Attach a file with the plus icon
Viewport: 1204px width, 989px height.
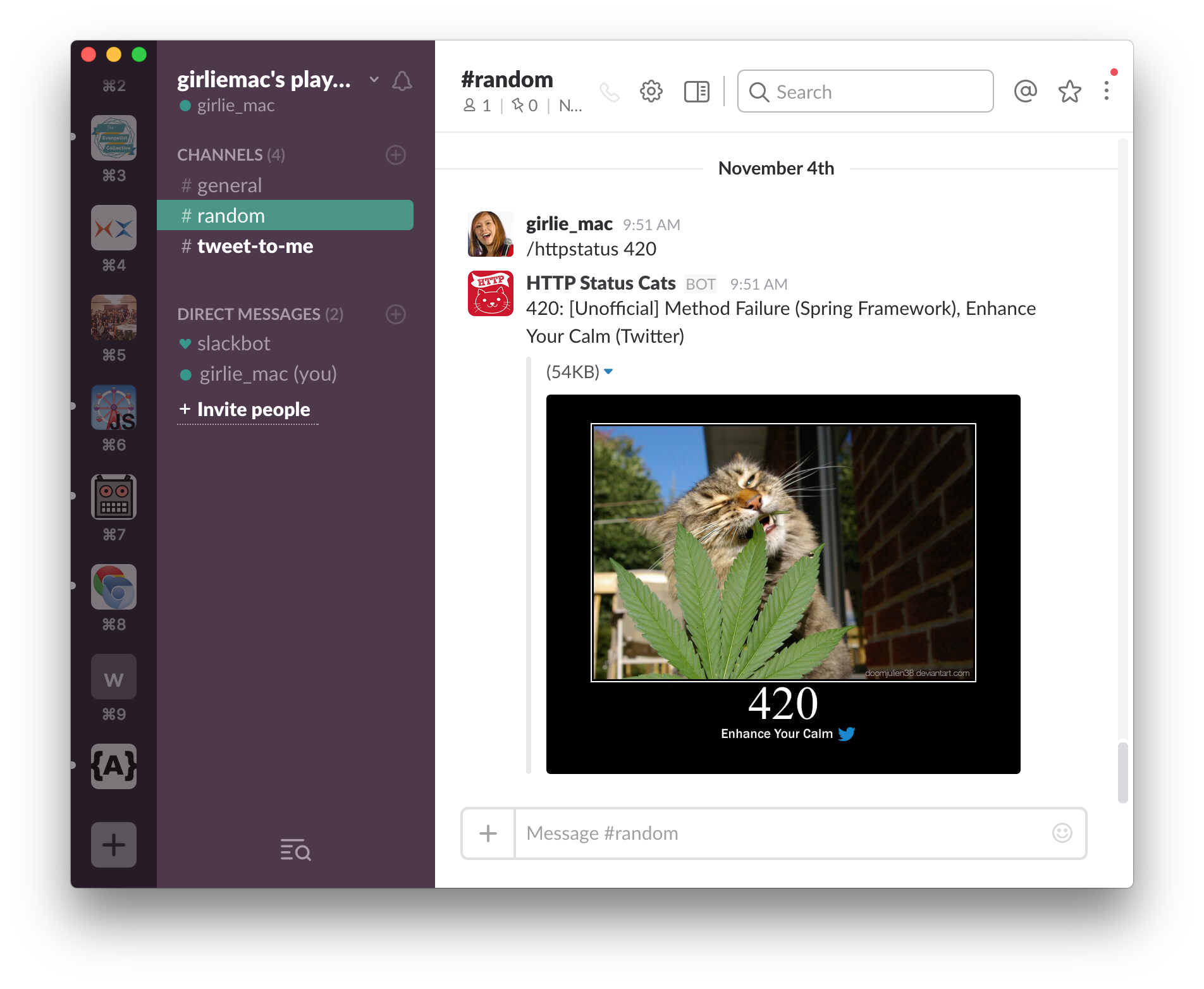488,833
